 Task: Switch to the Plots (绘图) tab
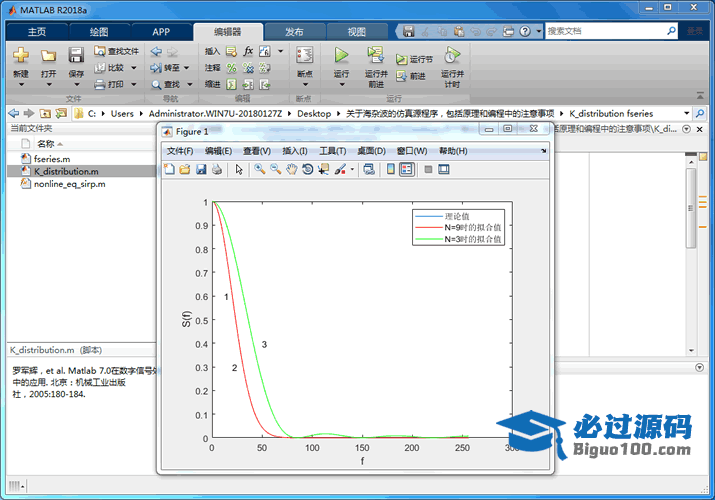[x=99, y=32]
